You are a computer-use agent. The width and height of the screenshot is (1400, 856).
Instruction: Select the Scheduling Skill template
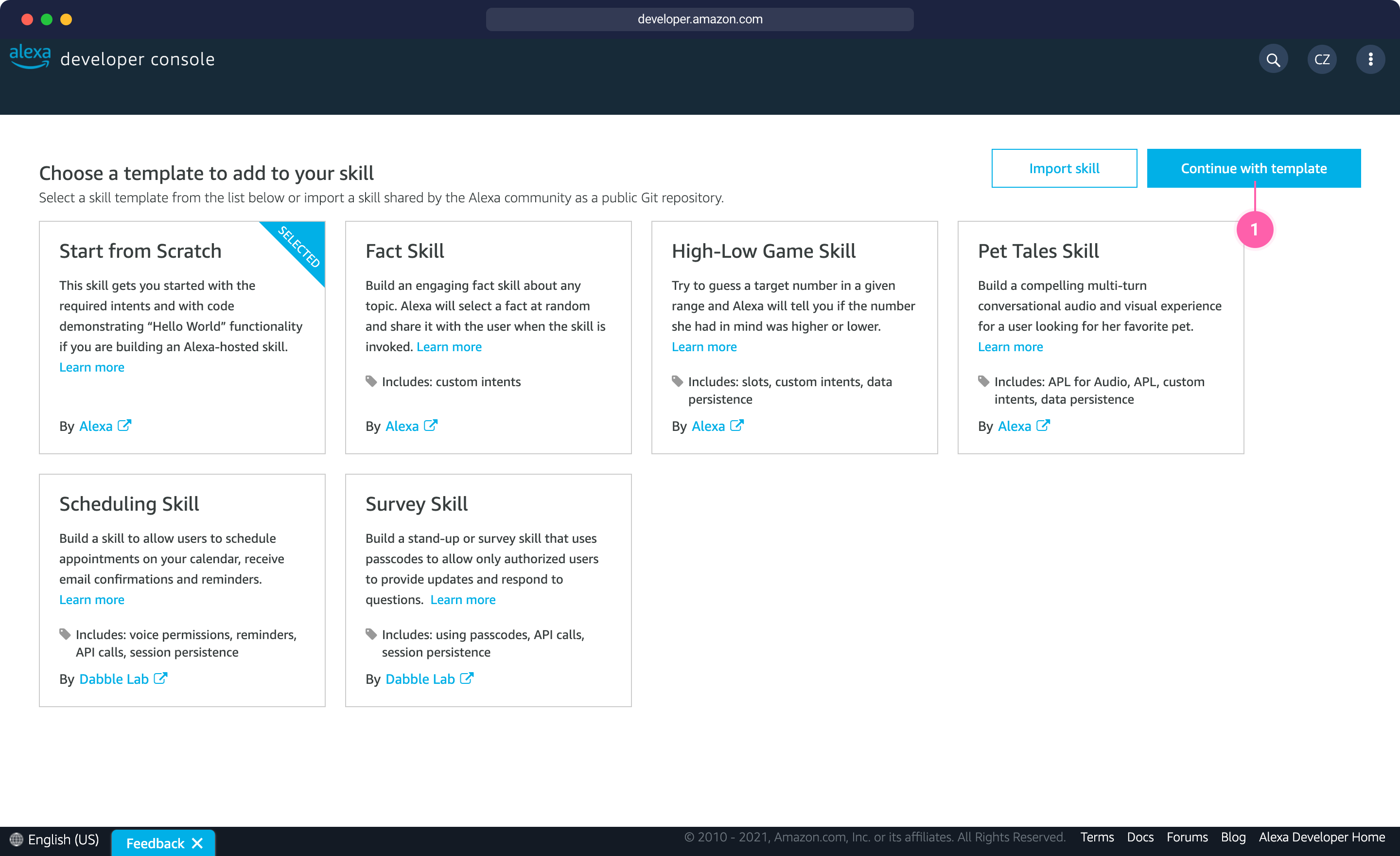(x=182, y=590)
